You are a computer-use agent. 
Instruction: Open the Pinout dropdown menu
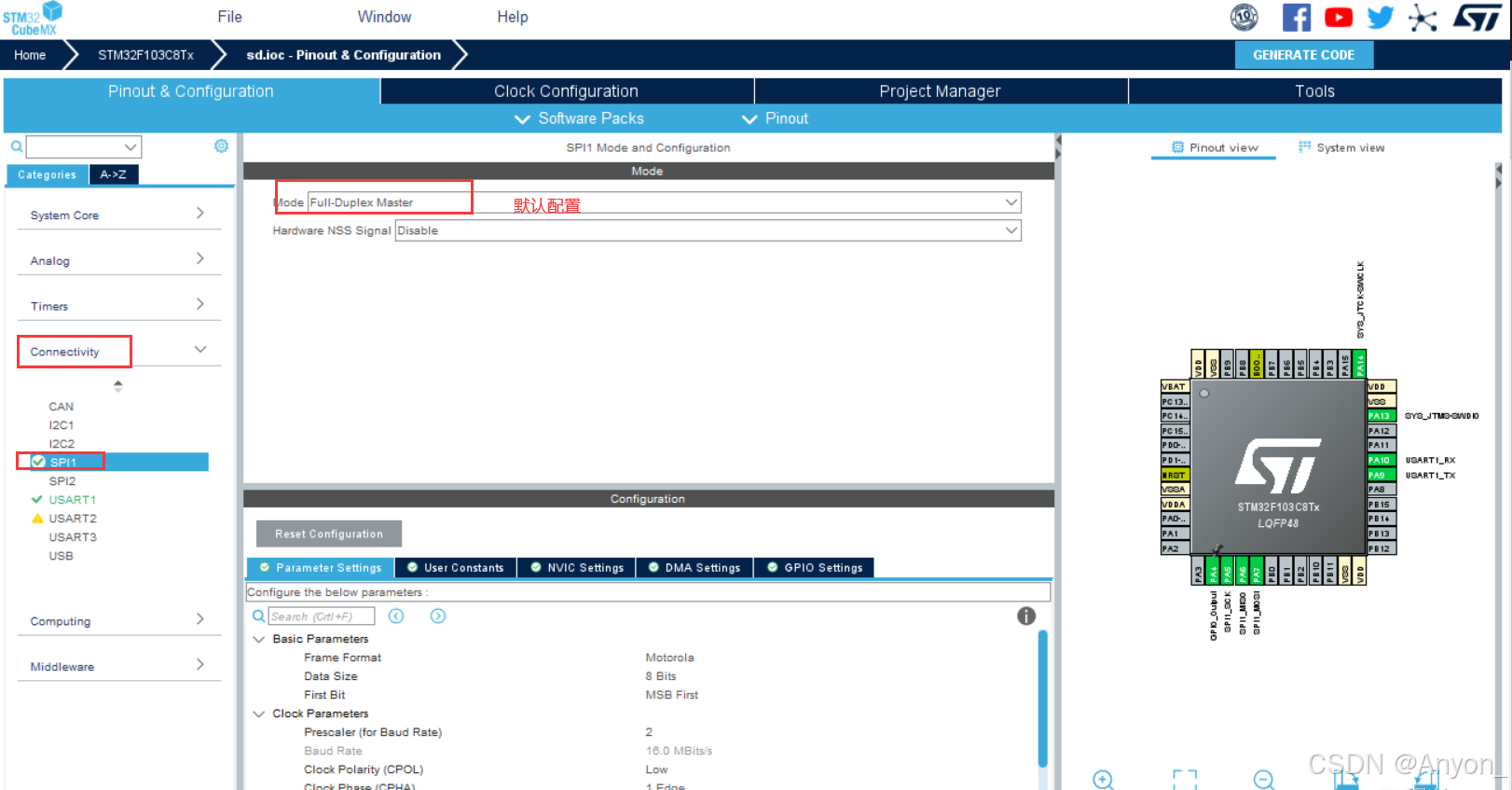(776, 118)
